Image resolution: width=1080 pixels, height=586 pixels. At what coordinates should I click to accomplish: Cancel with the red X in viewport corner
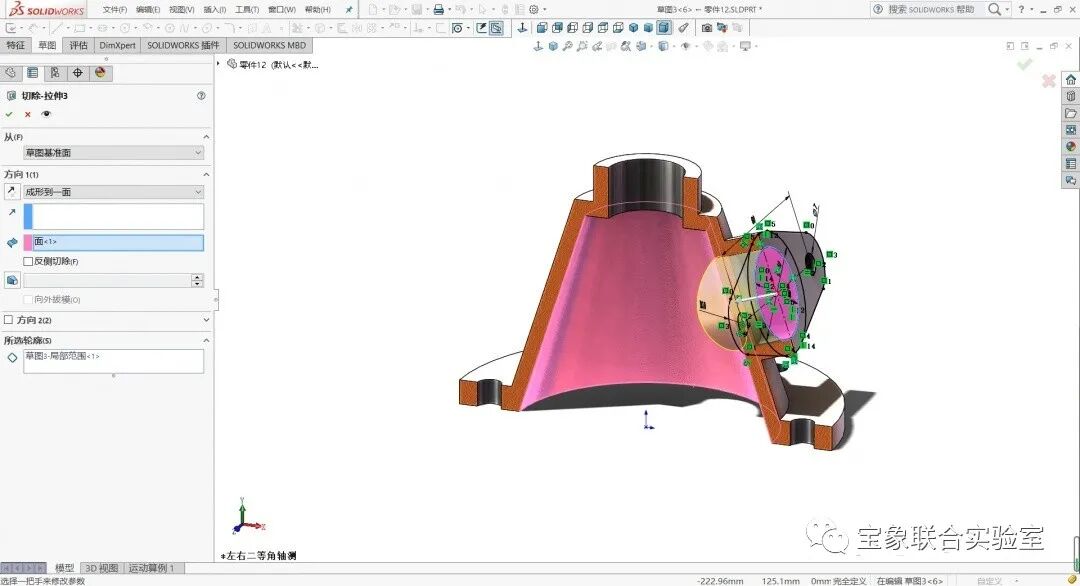coord(1048,81)
